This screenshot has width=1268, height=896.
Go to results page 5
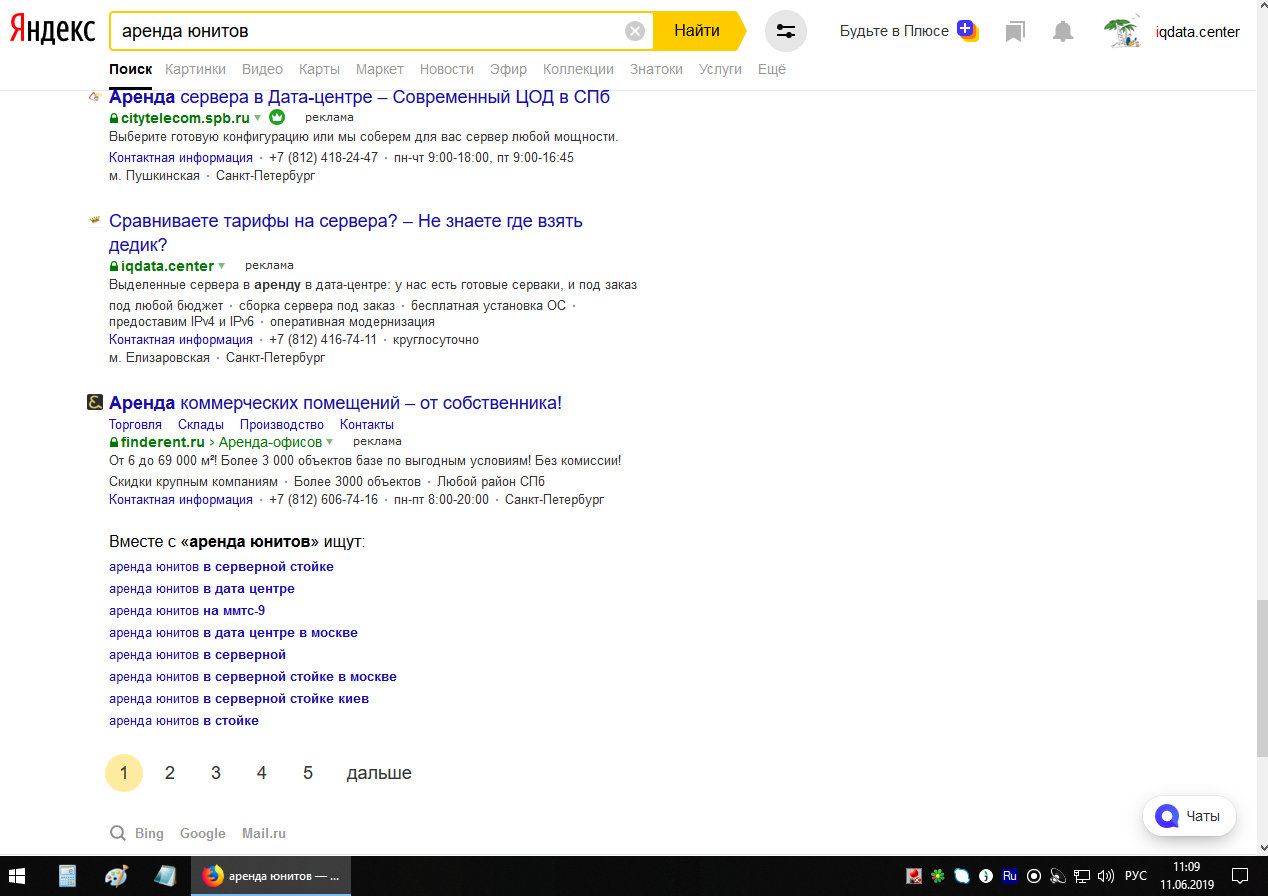[x=308, y=773]
